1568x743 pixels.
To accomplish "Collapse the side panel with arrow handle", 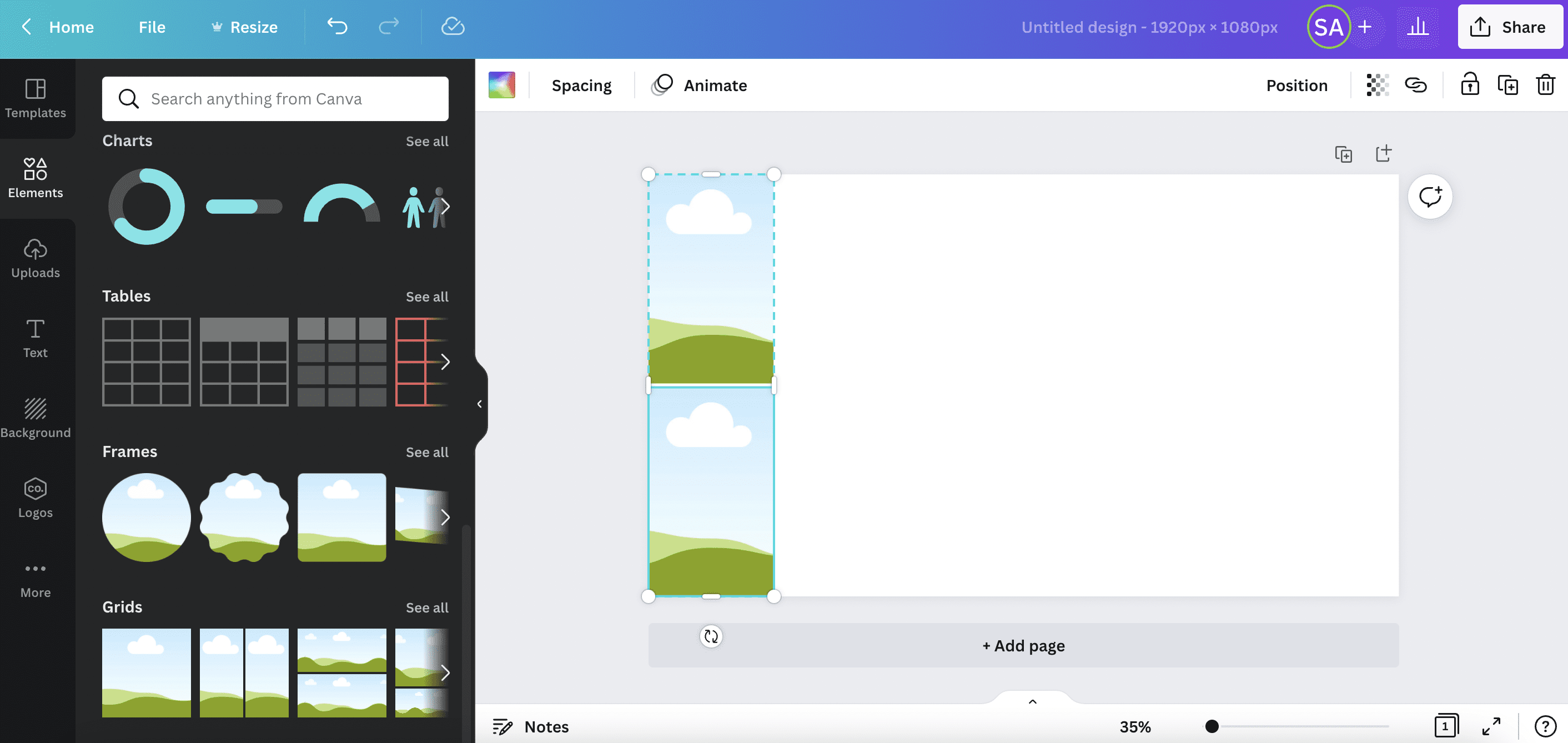I will pyautogui.click(x=480, y=404).
